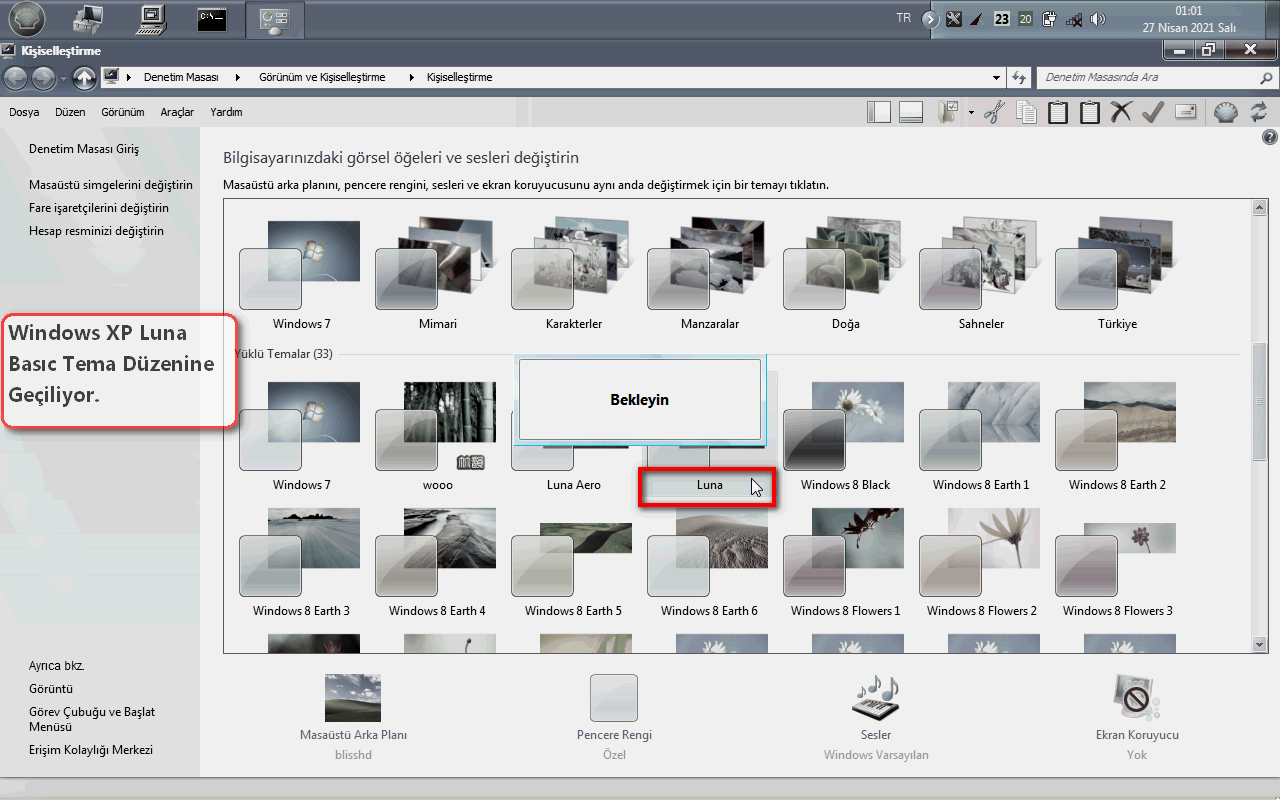Go up one level with Up arrow
The image size is (1280, 800).
point(85,77)
